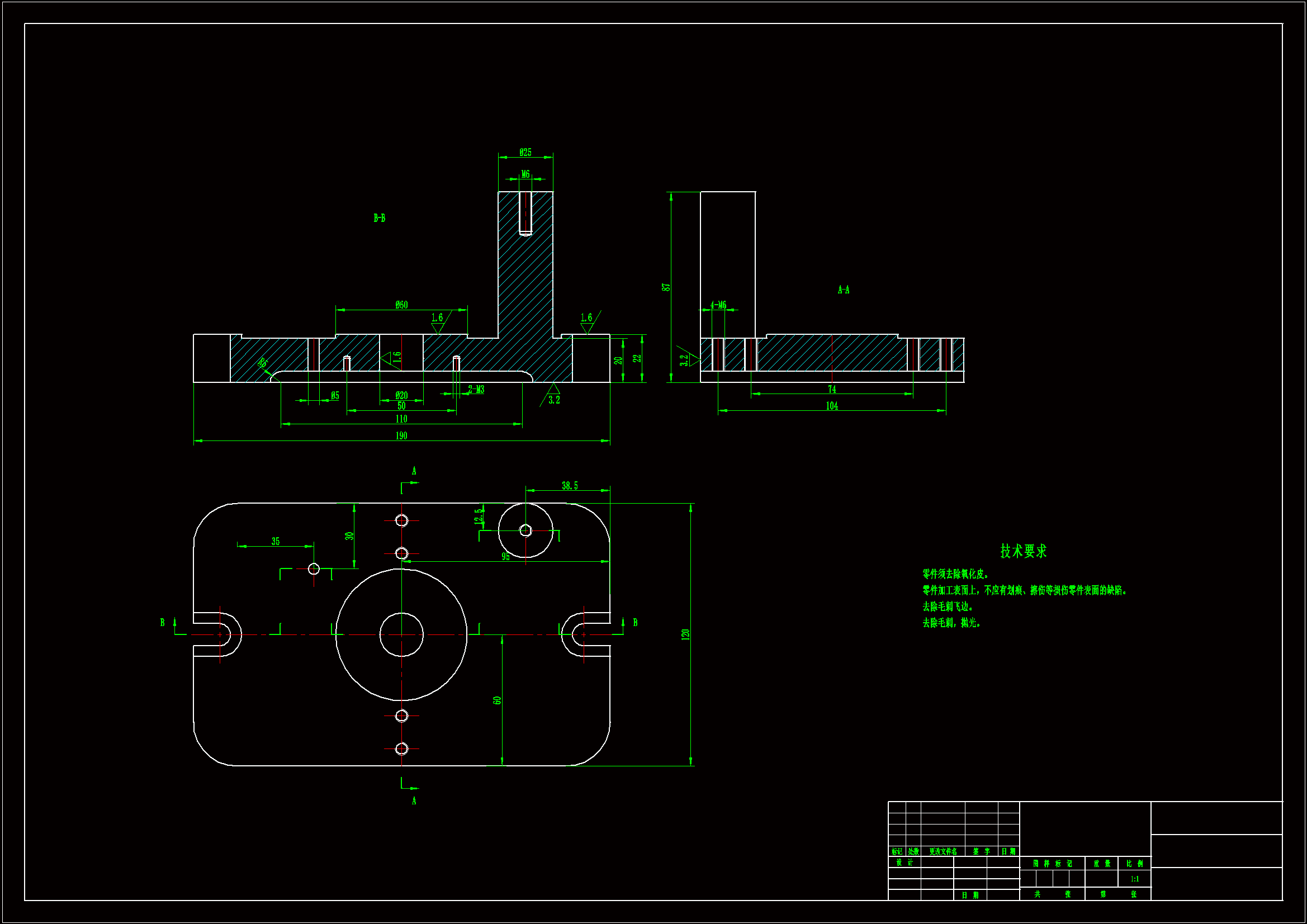Click the B-B section view label
The image size is (1307, 924).
coord(379,218)
